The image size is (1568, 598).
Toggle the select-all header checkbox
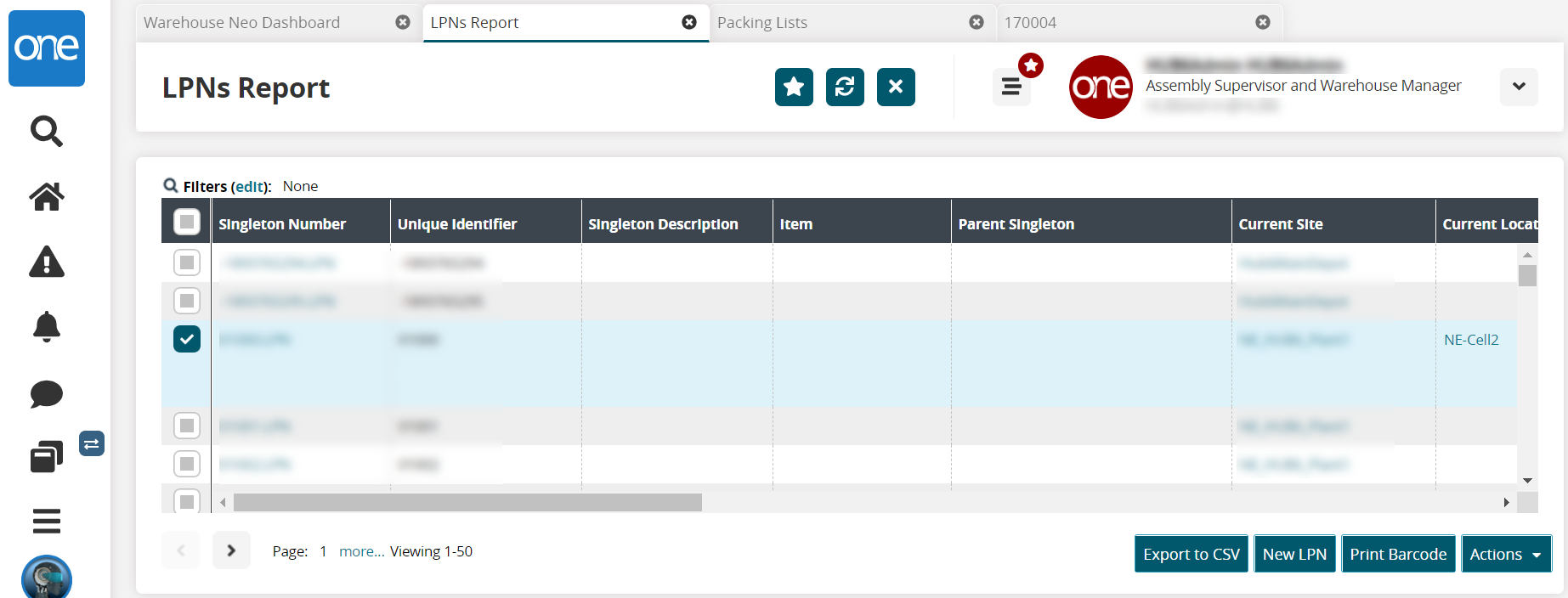(x=187, y=222)
